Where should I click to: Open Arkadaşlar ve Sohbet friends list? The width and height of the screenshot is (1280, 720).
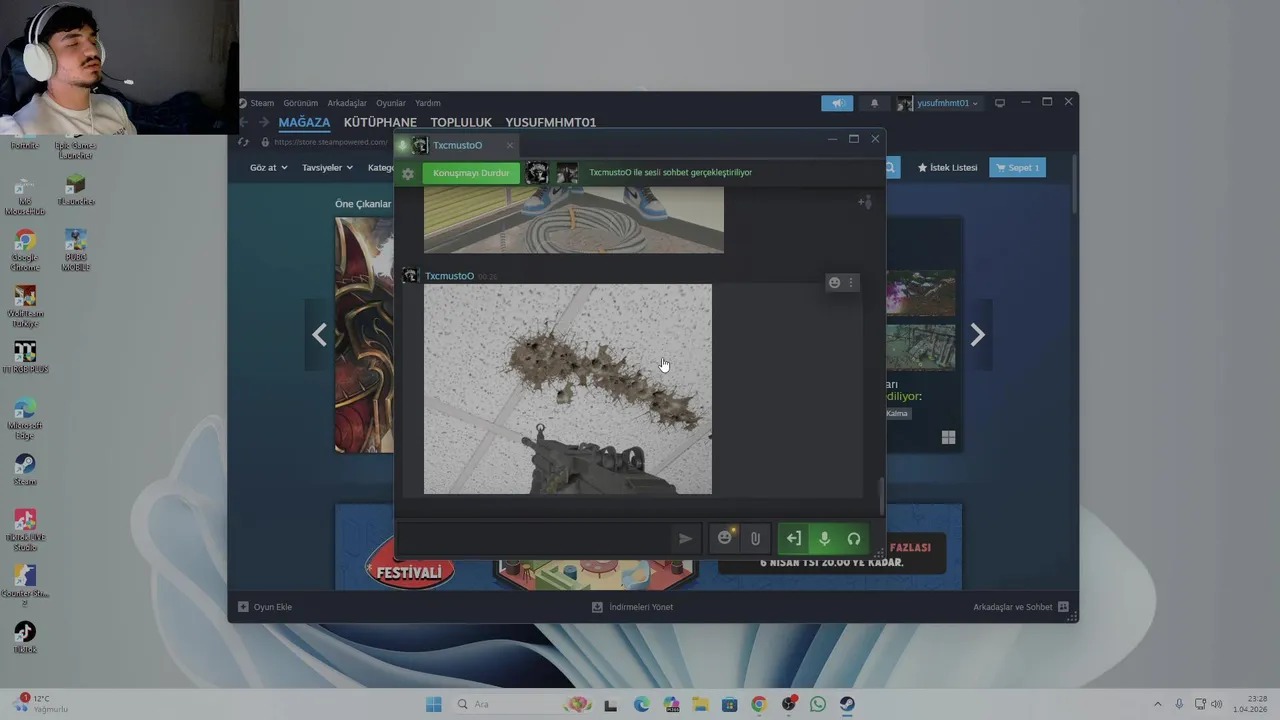1020,607
